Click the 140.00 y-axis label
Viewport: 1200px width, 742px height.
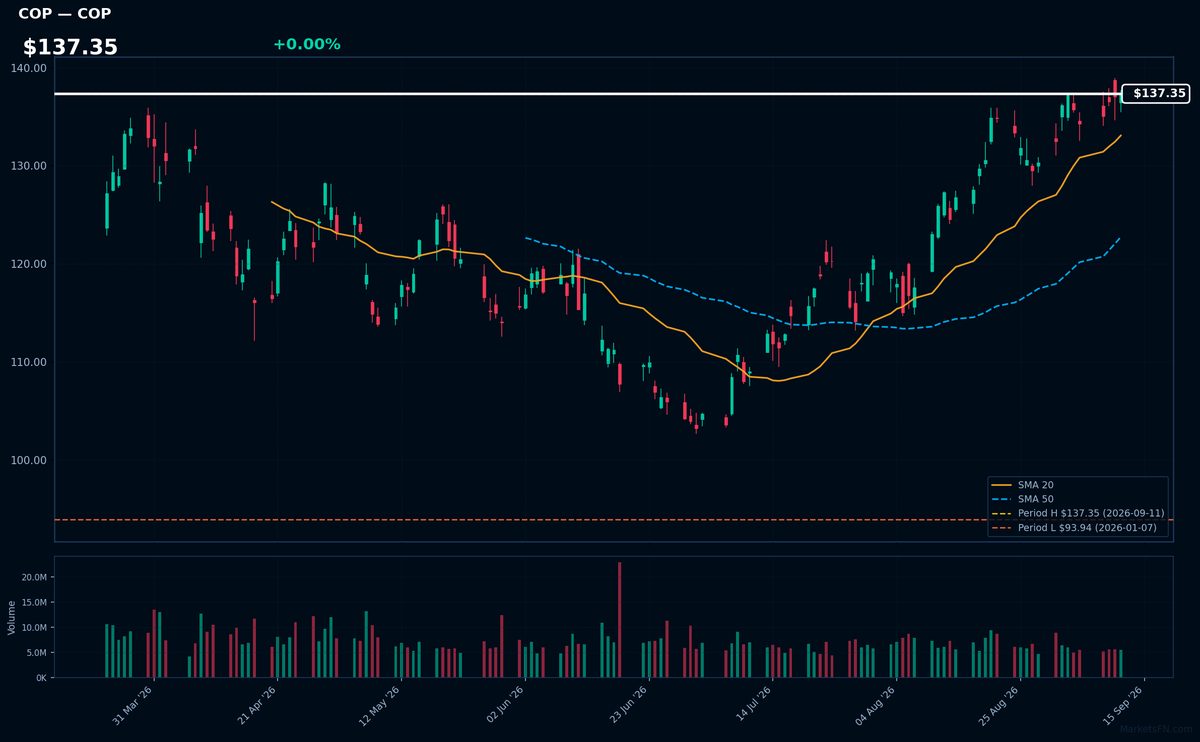(x=30, y=68)
